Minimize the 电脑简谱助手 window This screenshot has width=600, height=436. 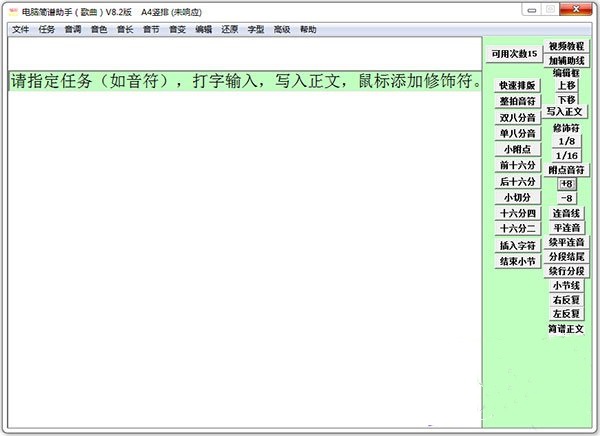tap(532, 10)
